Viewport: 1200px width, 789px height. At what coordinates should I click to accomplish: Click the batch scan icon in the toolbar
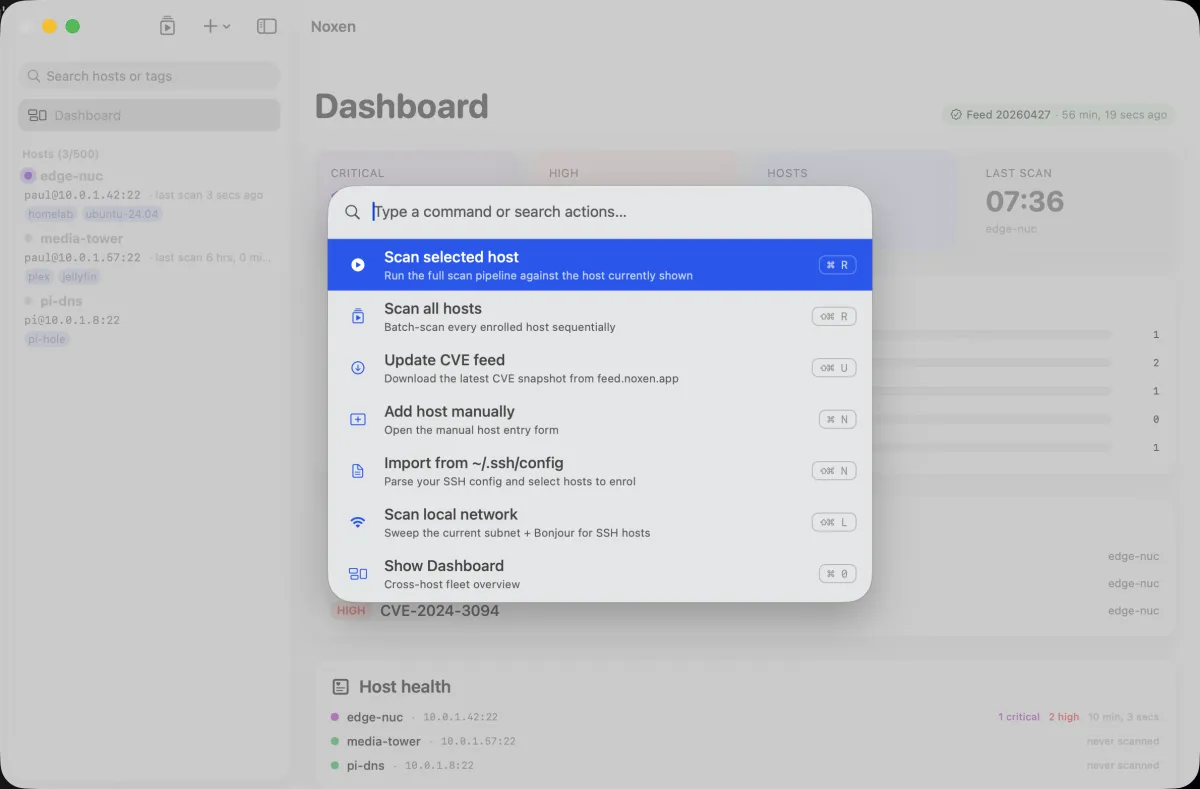[167, 25]
